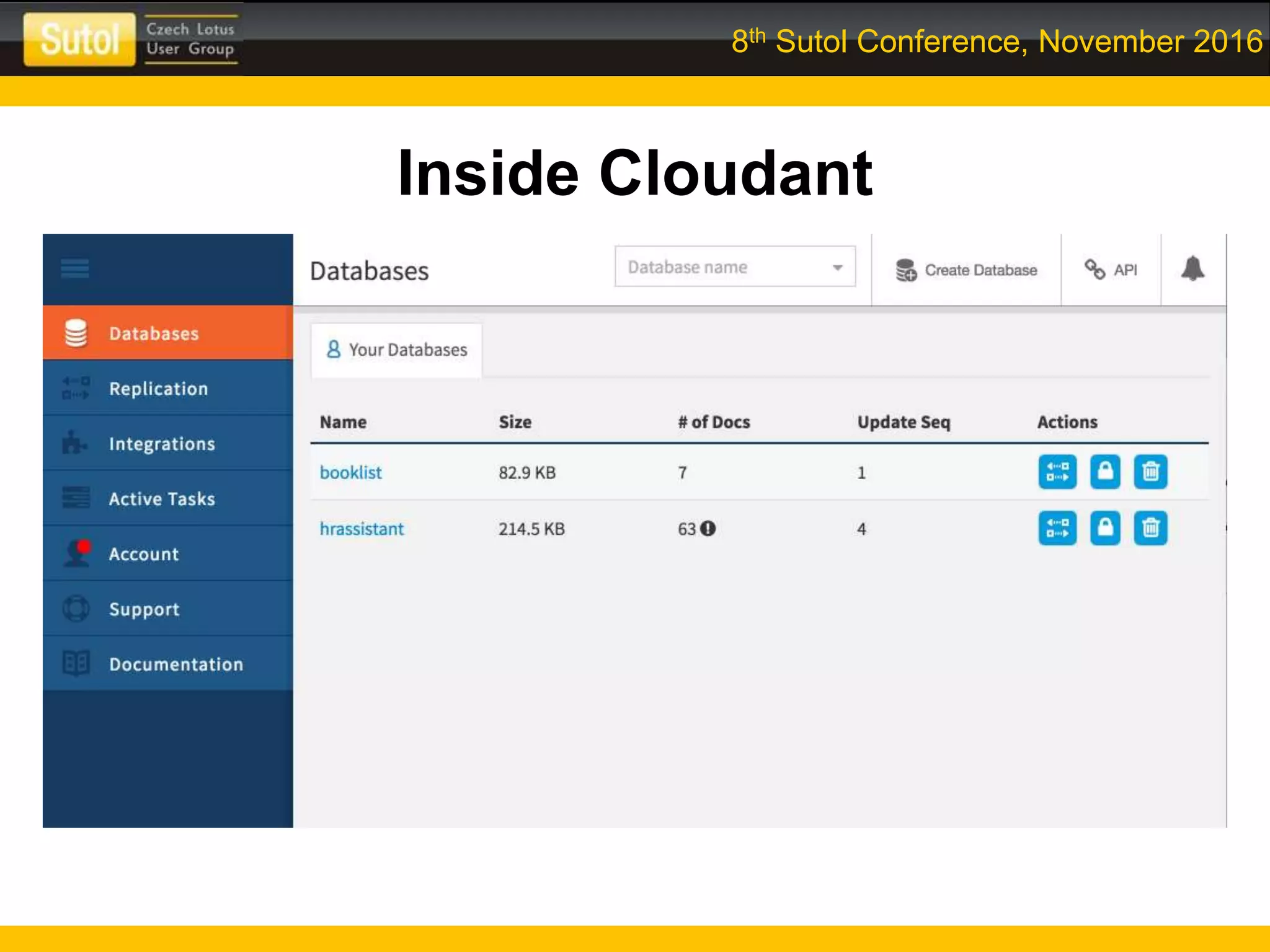Click warning icon next to 63 docs
Image resolution: width=1270 pixels, height=952 pixels.
click(x=708, y=529)
